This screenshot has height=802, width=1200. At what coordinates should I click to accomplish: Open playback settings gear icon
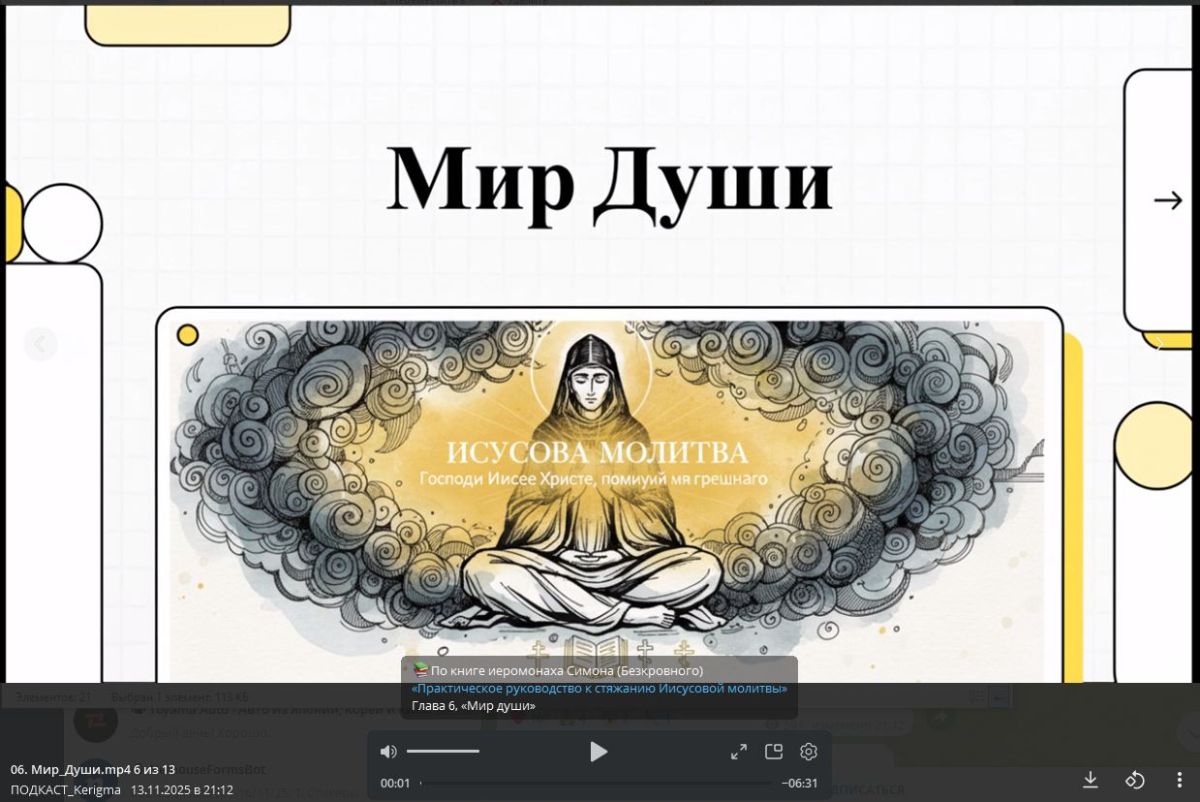[x=809, y=752]
